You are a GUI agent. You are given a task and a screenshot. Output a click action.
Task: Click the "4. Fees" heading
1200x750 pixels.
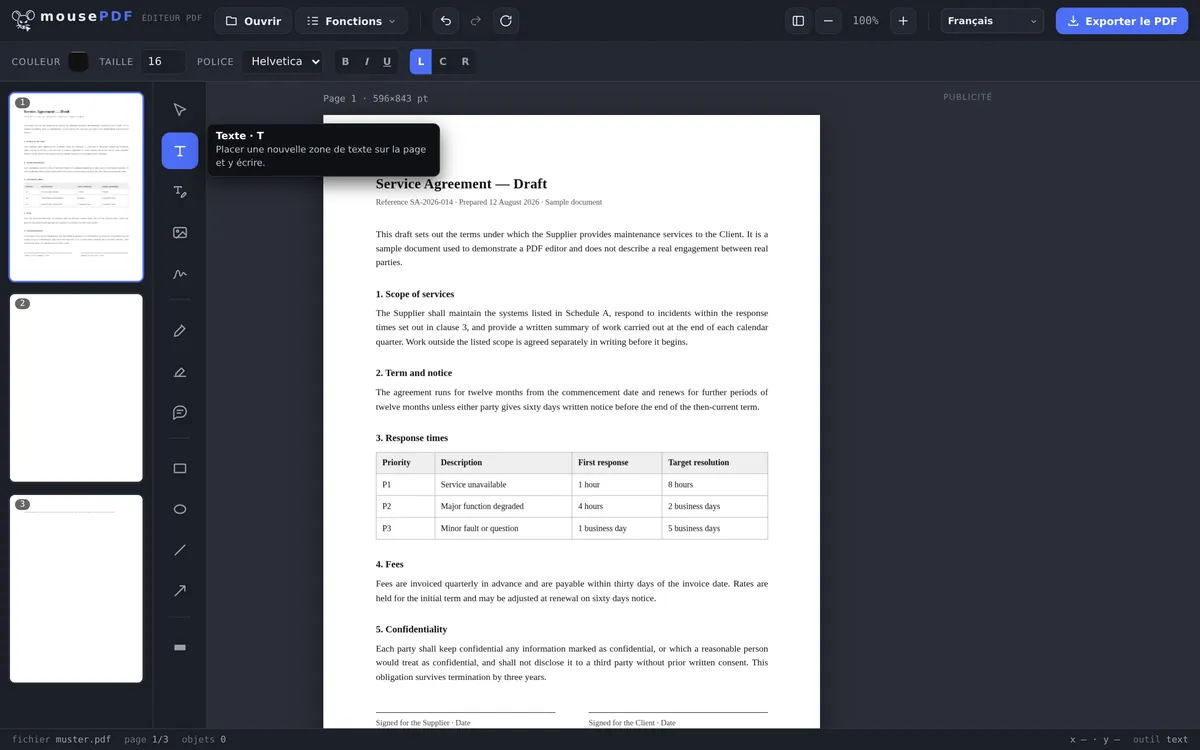390,564
